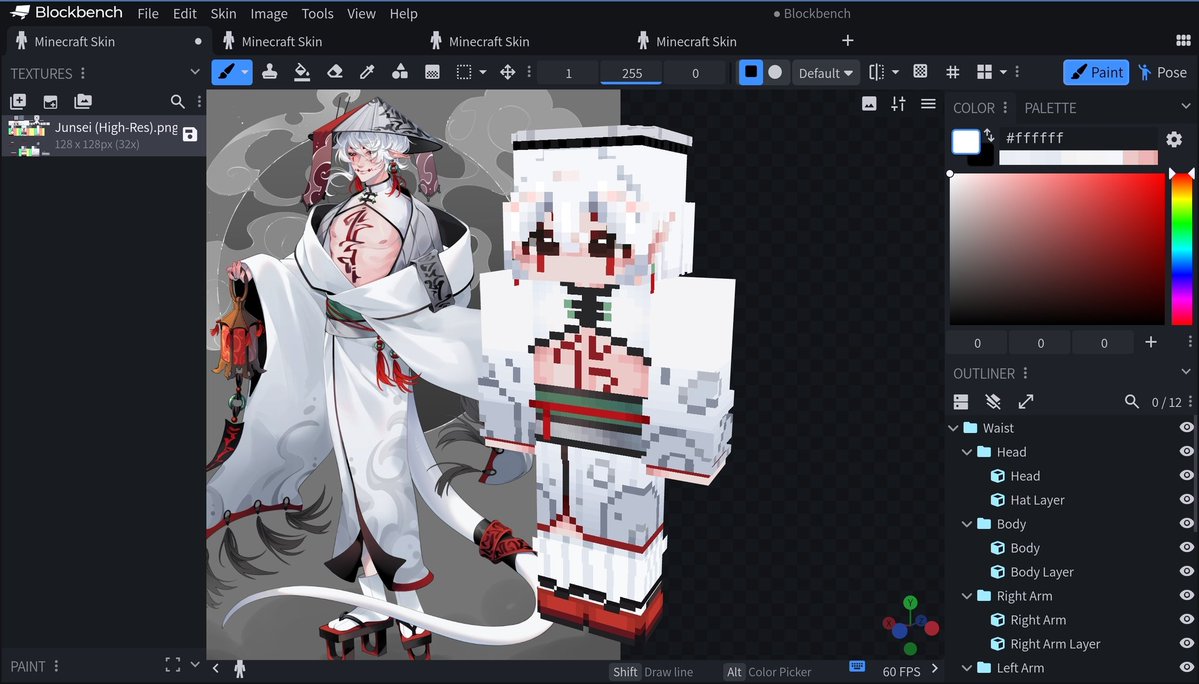Screen dimensions: 1199x684
Task: Adjust the rainbow hue slider
Action: pyautogui.click(x=1181, y=249)
